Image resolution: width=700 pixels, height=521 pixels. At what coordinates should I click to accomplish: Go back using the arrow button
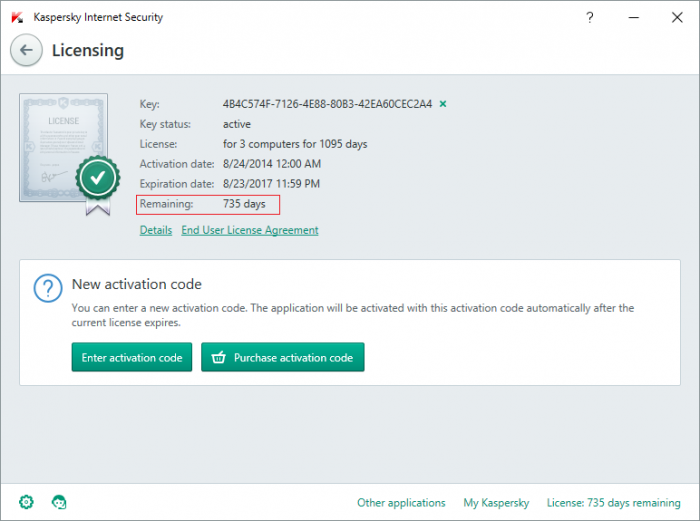coord(26,50)
